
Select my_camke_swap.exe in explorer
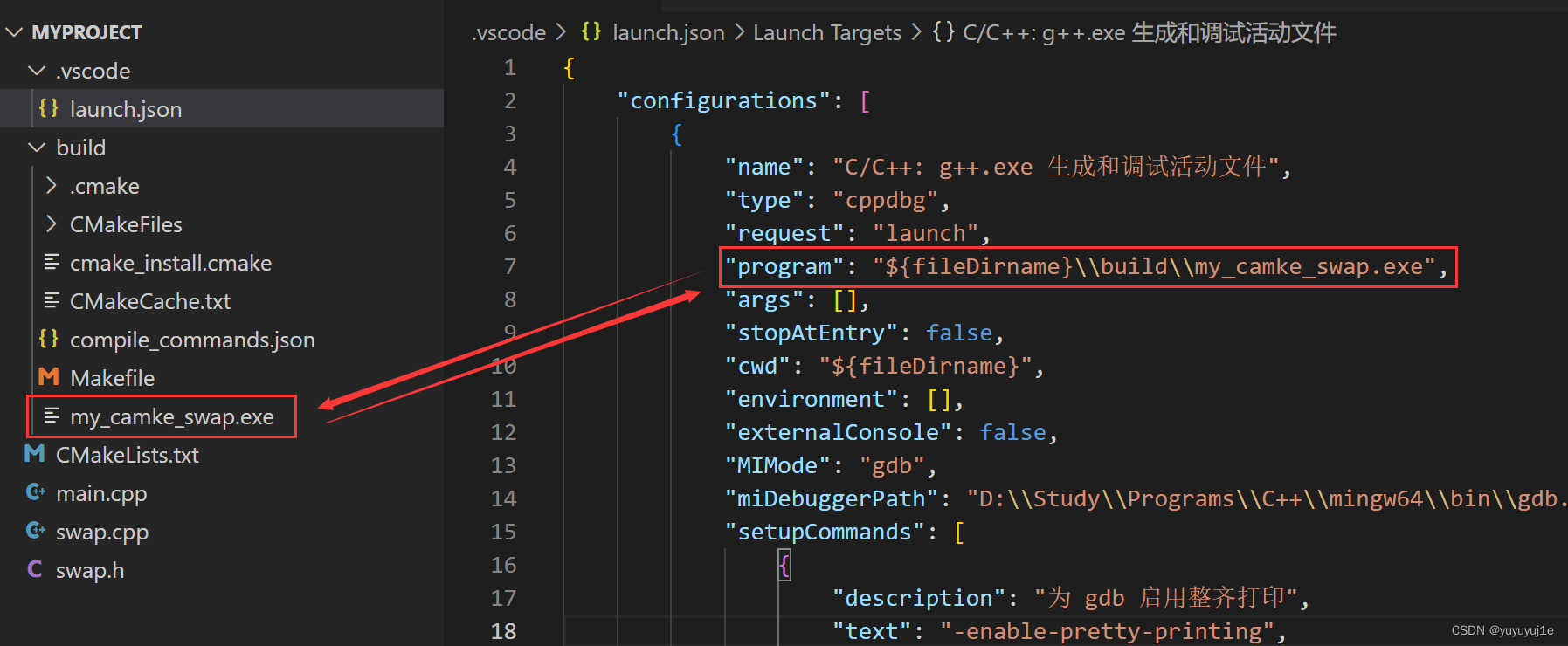click(172, 416)
